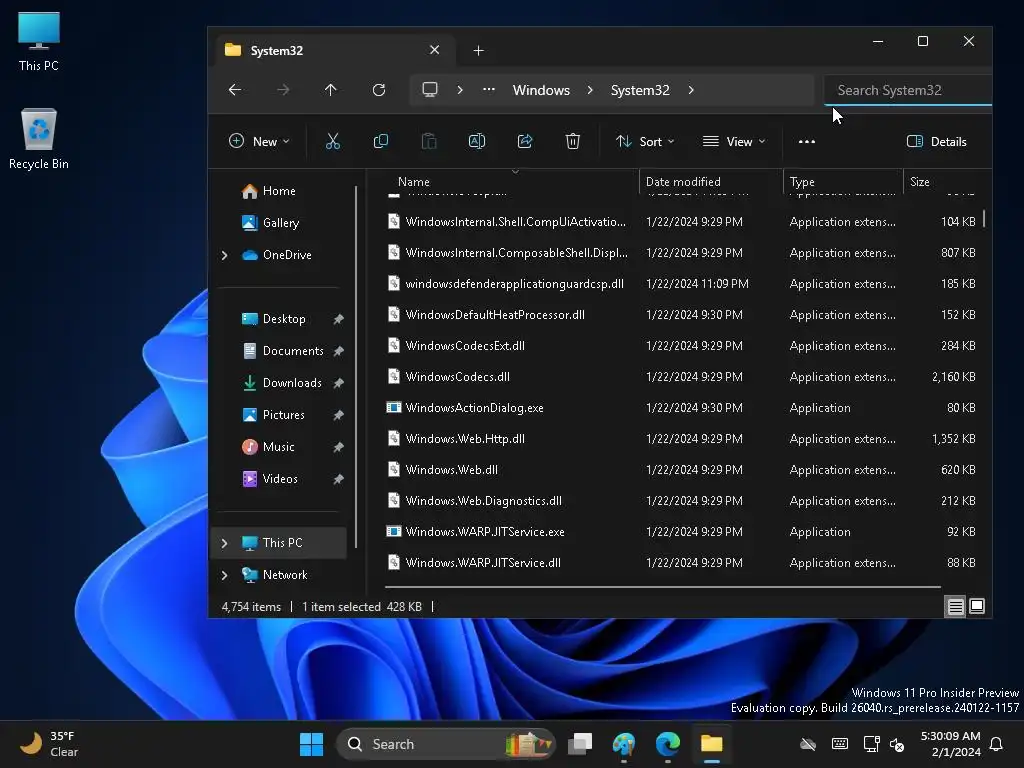Add a new Explorer tab
The height and width of the screenshot is (768, 1024).
478,50
